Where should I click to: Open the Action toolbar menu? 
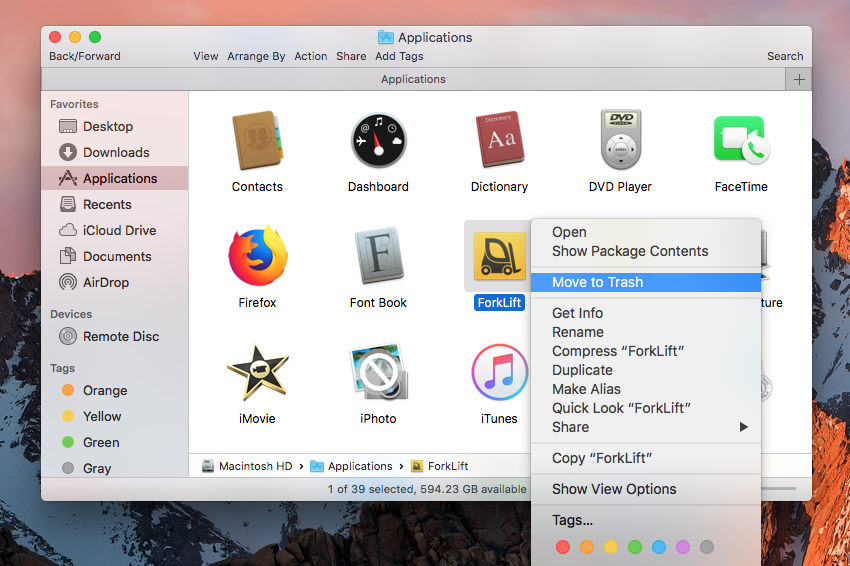[x=311, y=56]
